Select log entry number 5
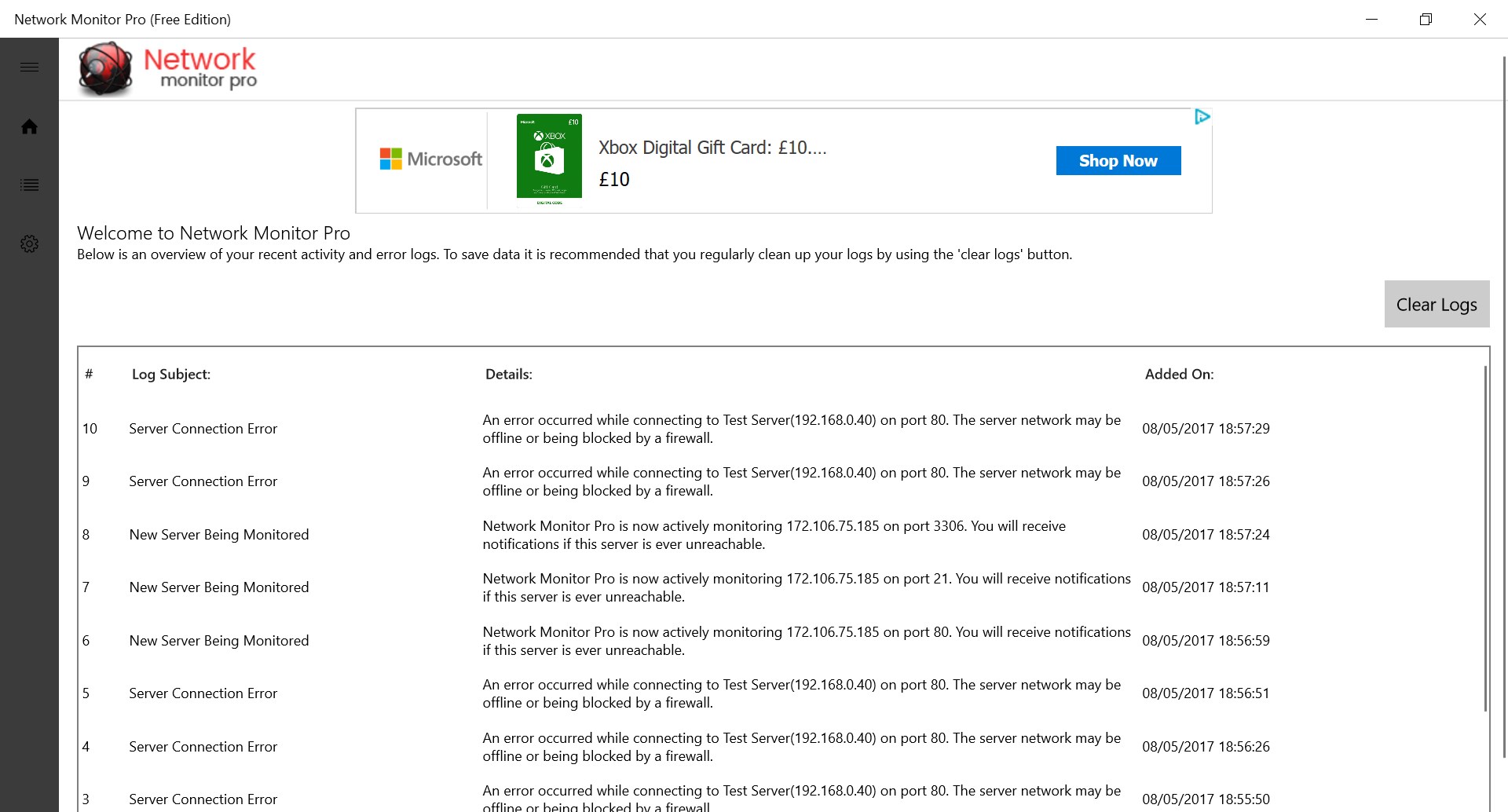This screenshot has height=812, width=1508. pyautogui.click(x=203, y=693)
